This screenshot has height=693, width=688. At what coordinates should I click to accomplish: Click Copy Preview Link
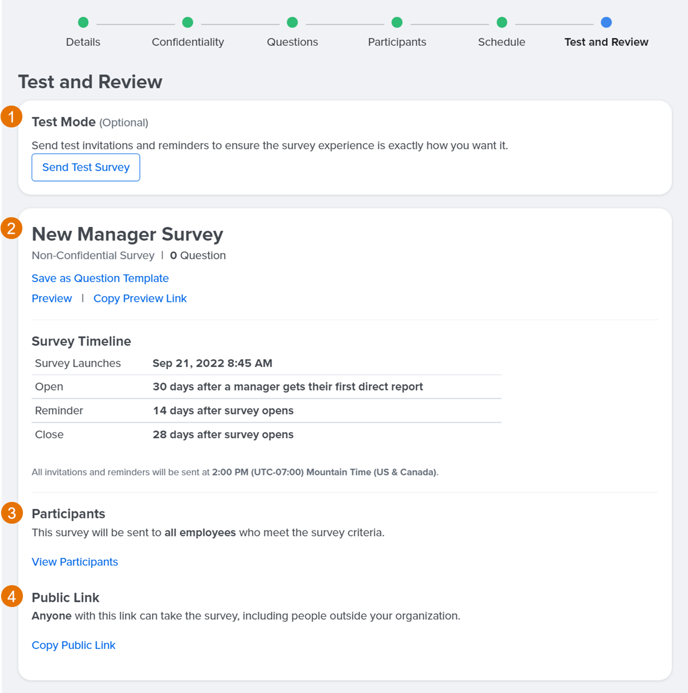tap(140, 299)
